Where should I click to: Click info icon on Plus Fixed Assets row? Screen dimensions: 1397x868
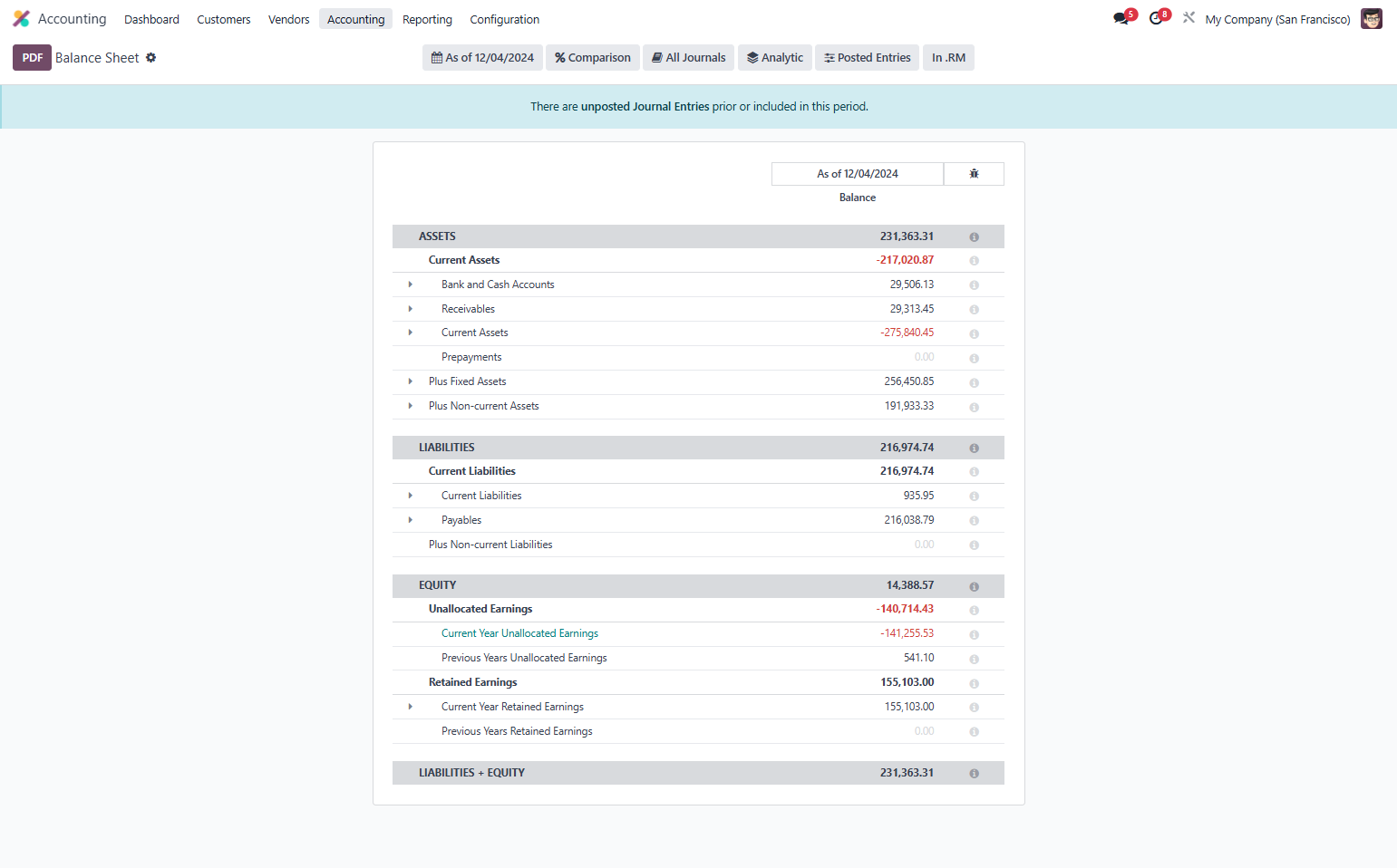975,382
